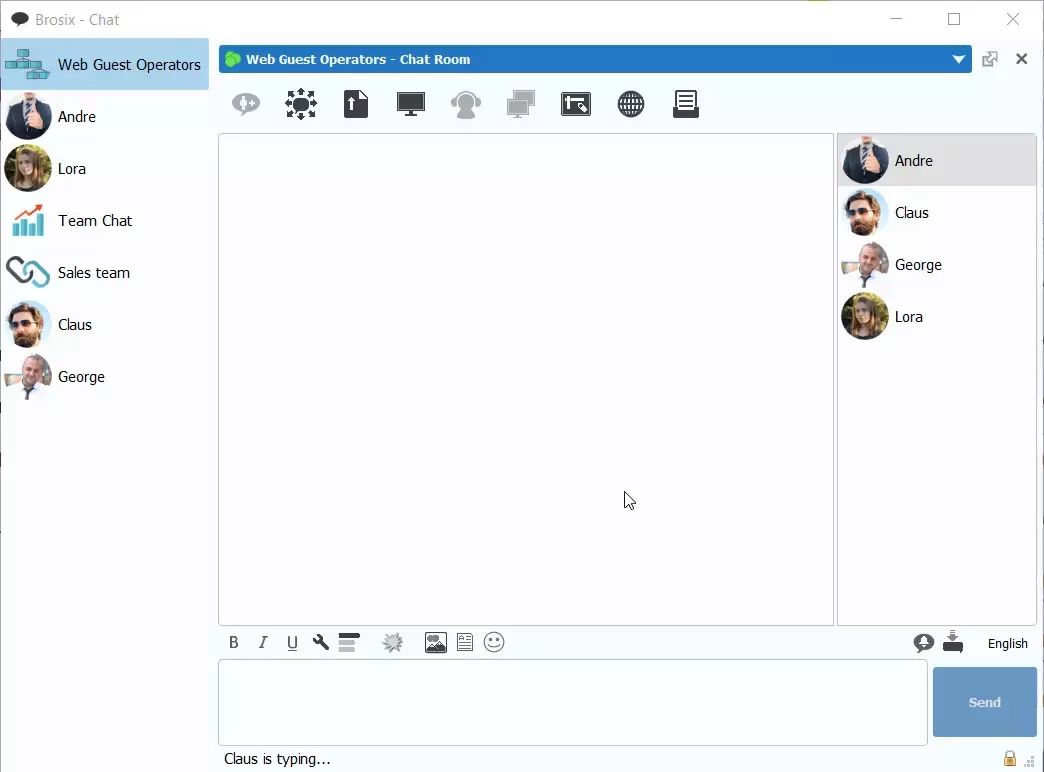Click the text snippet page icon
Screen dimensions: 1044x772
[465, 643]
